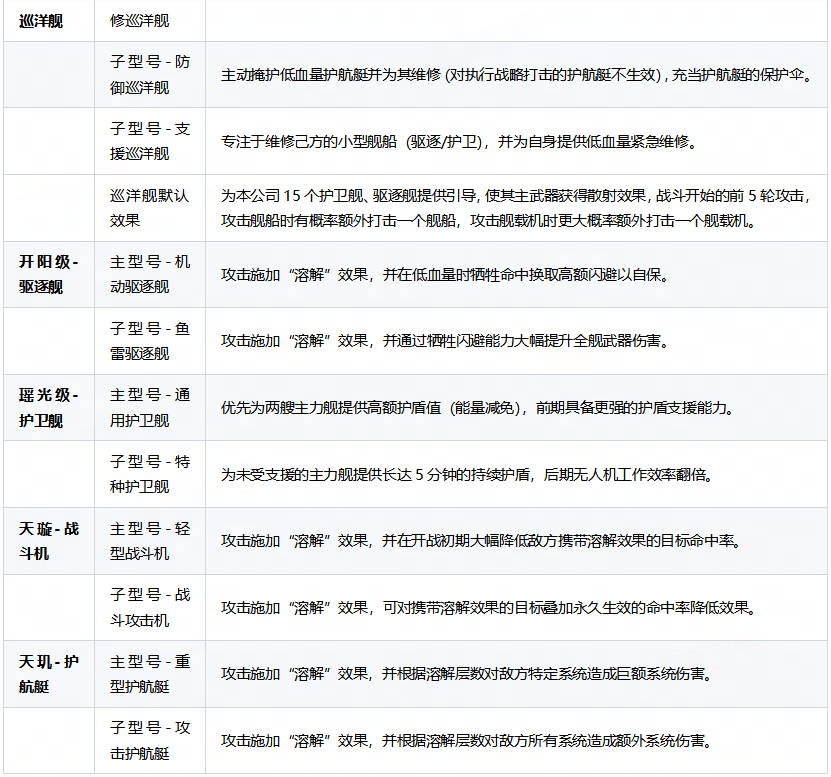Select the 修巡洋舰 cell
This screenshot has height=777, width=831.
point(140,21)
